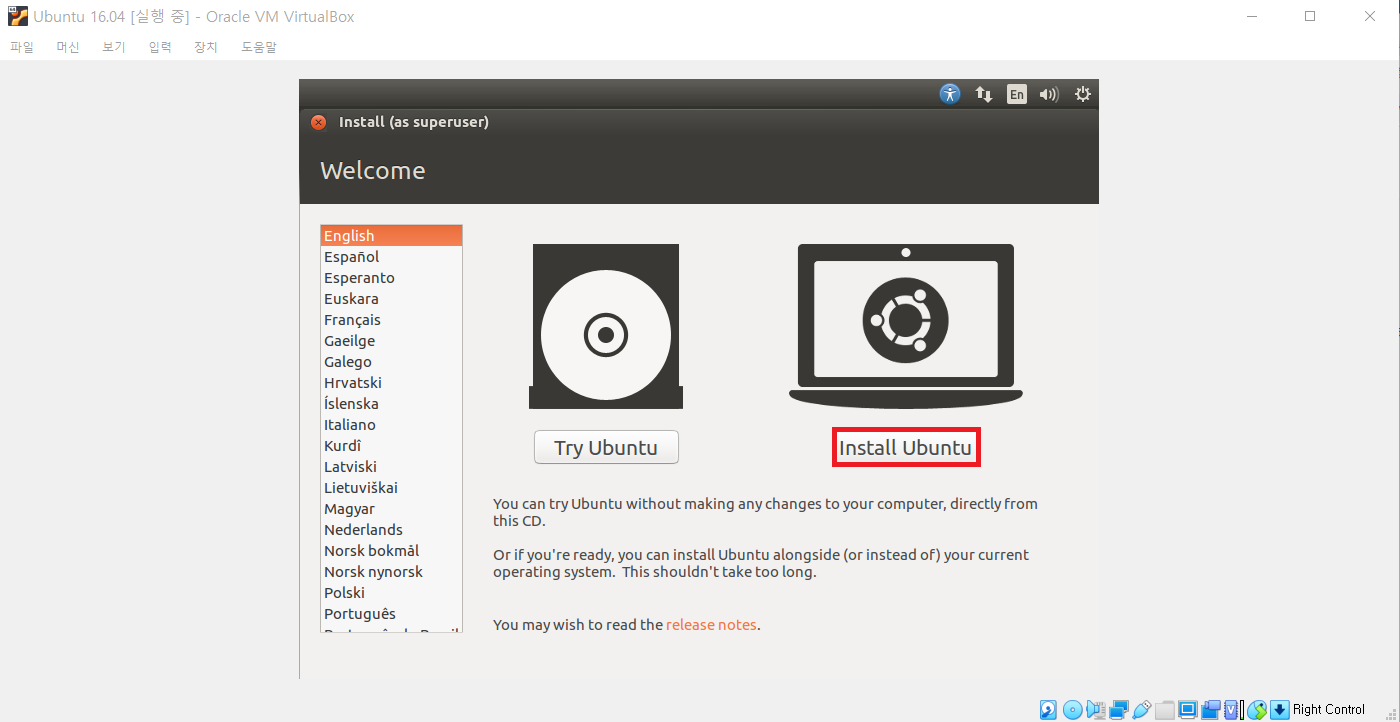This screenshot has height=722, width=1400.
Task: Select English in the language list
Action: [391, 236]
